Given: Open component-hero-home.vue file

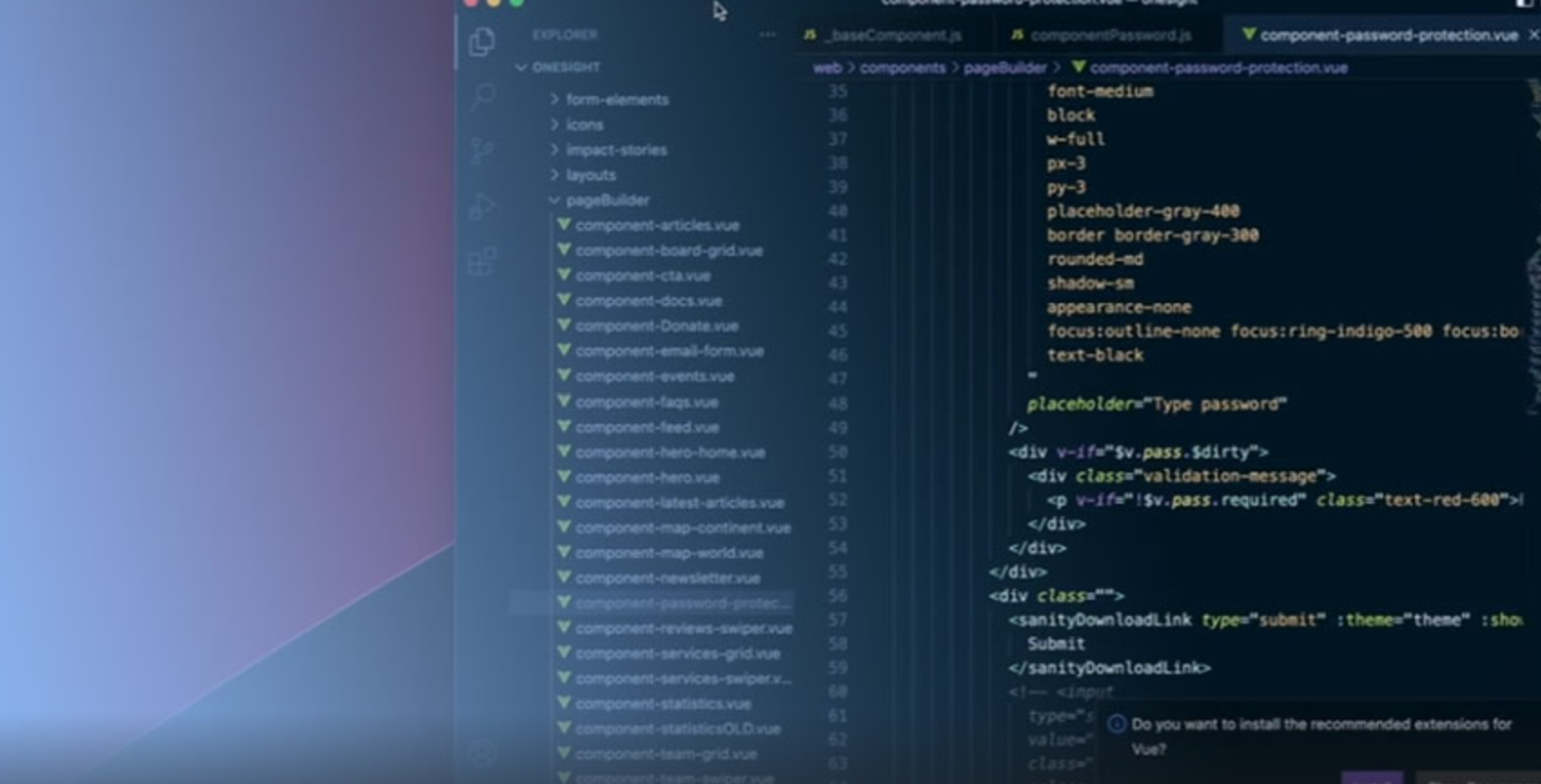Looking at the screenshot, I should (x=670, y=452).
